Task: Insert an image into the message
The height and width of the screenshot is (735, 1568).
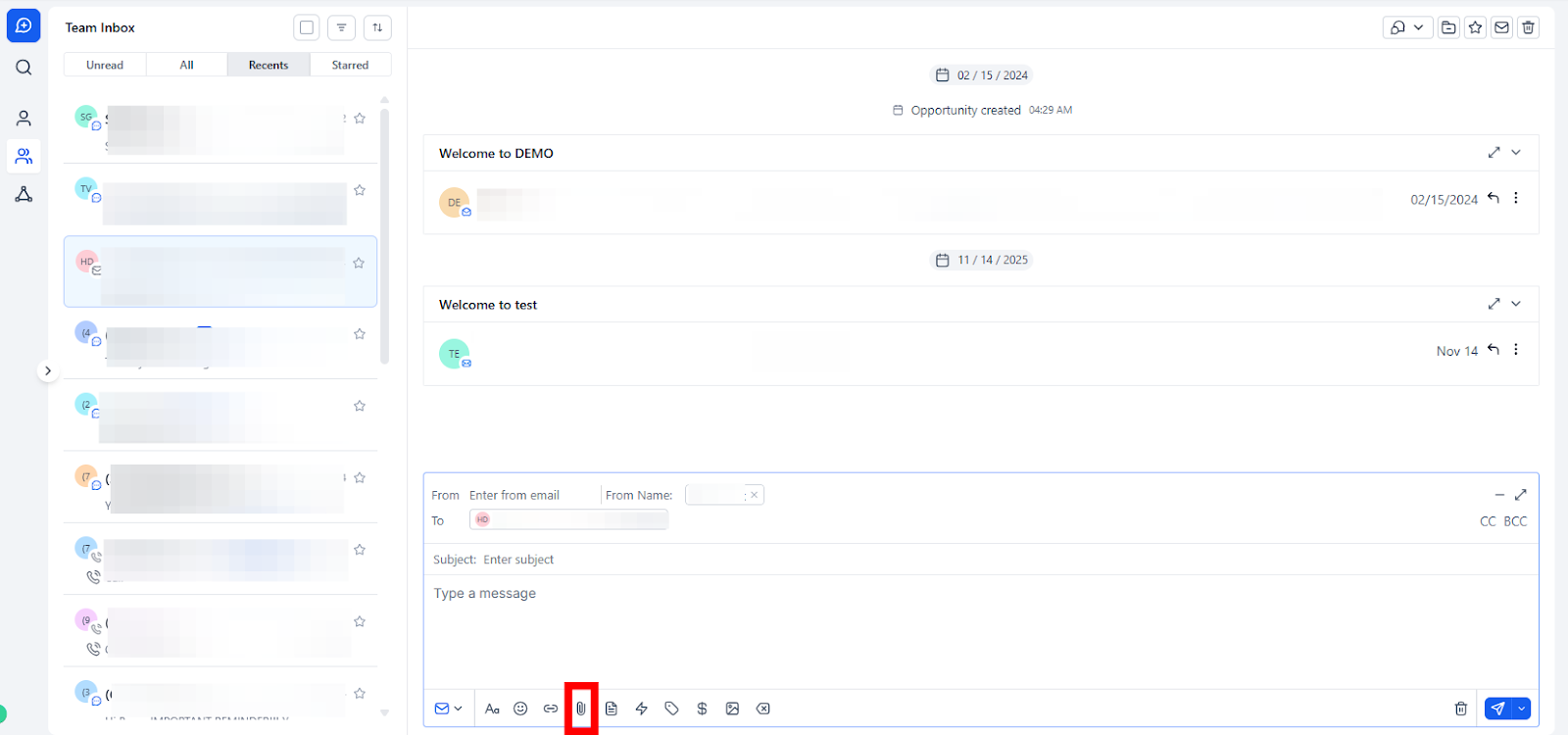Action: tap(732, 709)
